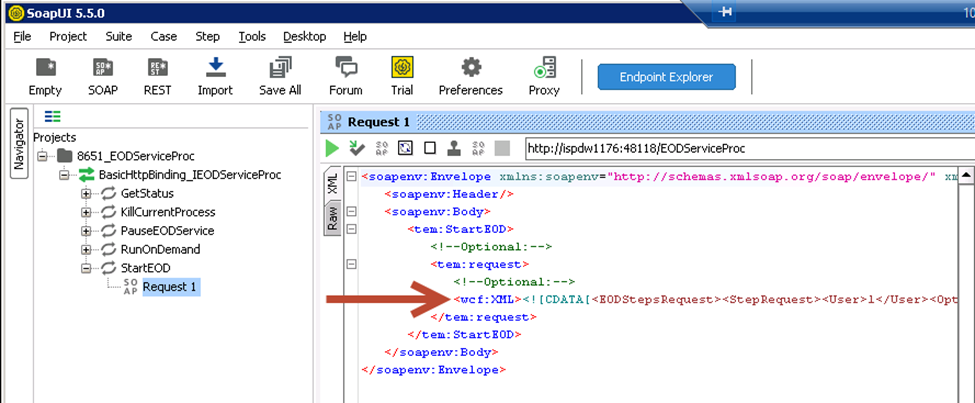Collapse the soapenv:Body XML fold
This screenshot has width=975, height=403.
[351, 211]
